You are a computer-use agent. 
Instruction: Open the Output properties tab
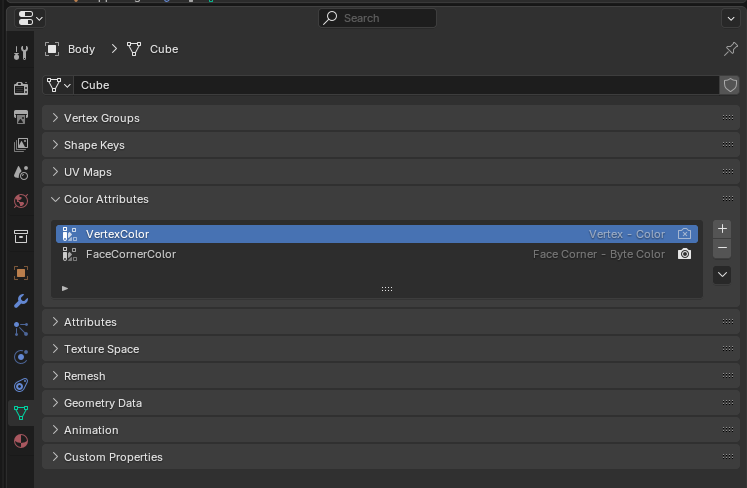[21, 117]
